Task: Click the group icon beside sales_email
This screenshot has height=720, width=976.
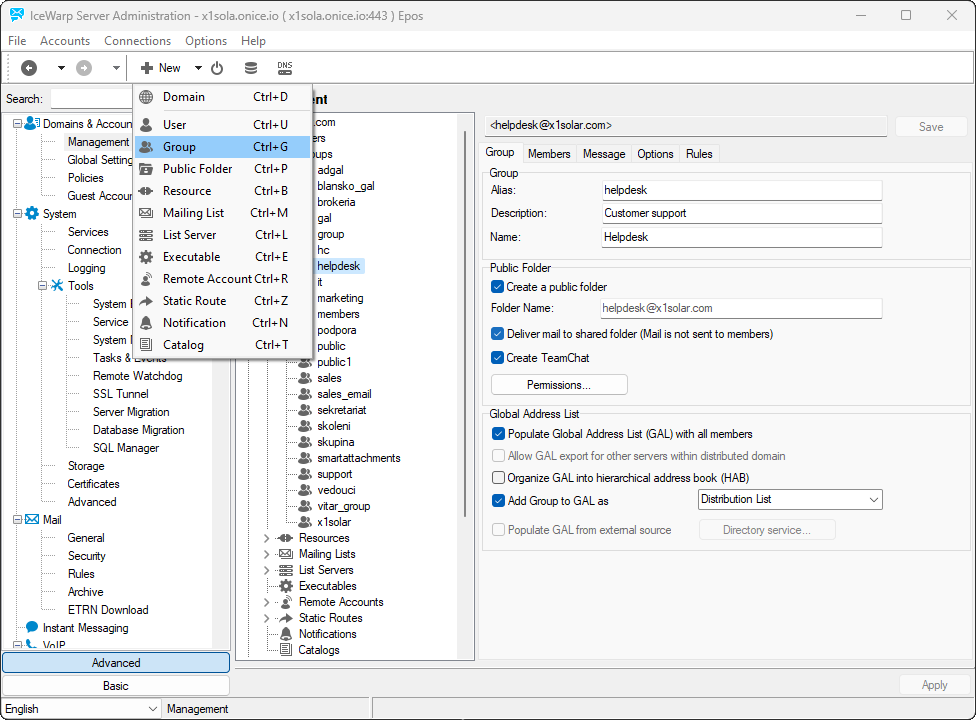Action: [x=304, y=394]
